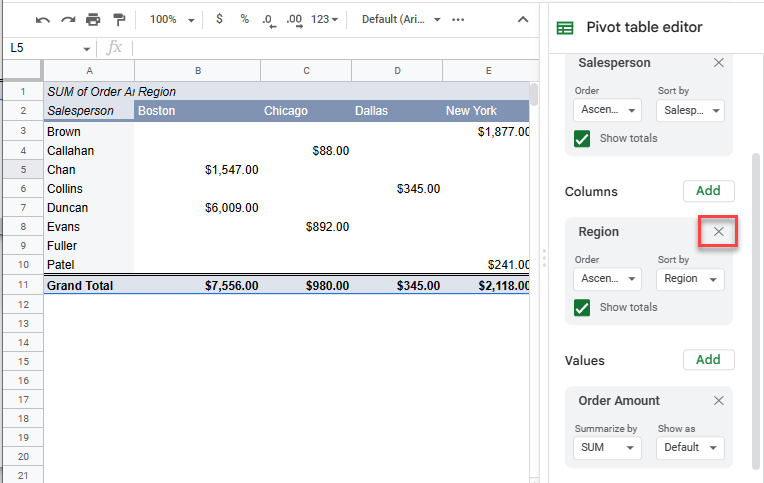Print the spreadsheet
The image size is (764, 483).
point(93,19)
